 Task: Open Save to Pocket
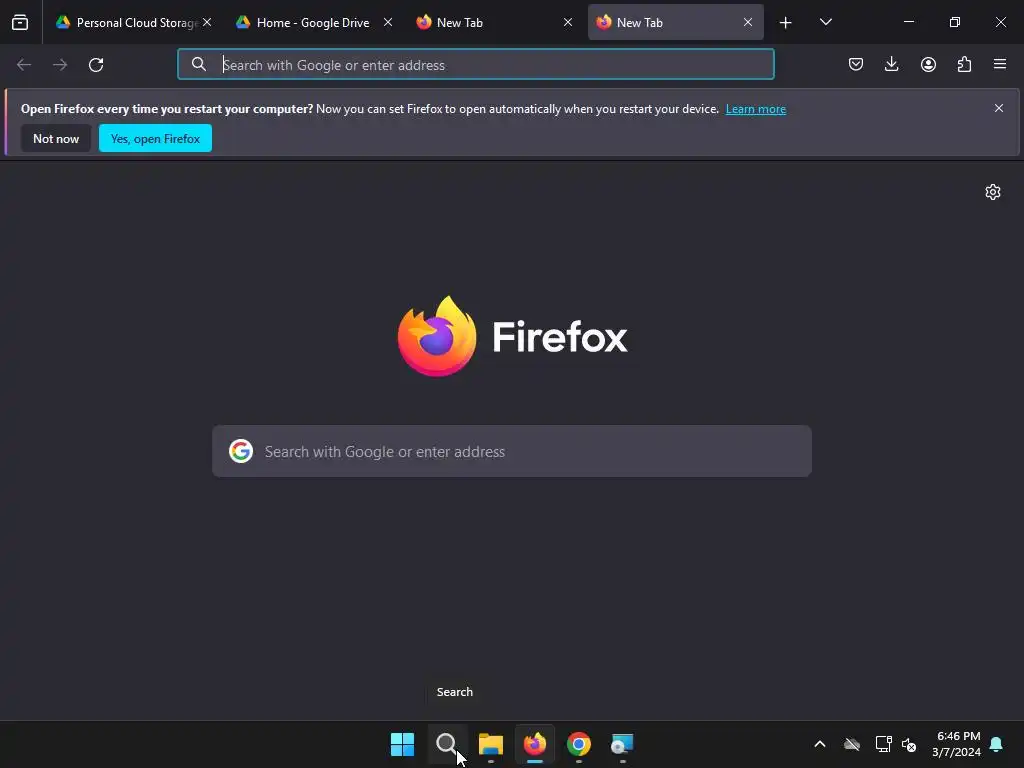[856, 64]
